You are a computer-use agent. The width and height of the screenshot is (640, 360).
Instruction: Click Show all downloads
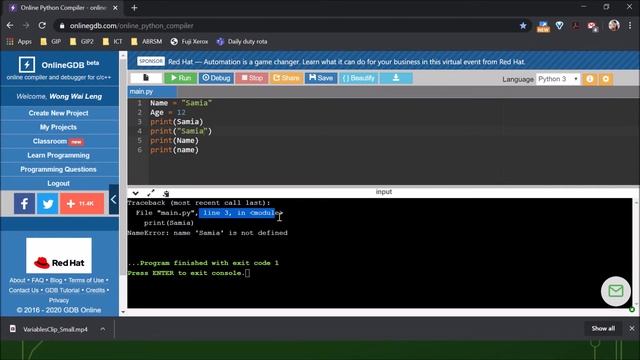603,329
